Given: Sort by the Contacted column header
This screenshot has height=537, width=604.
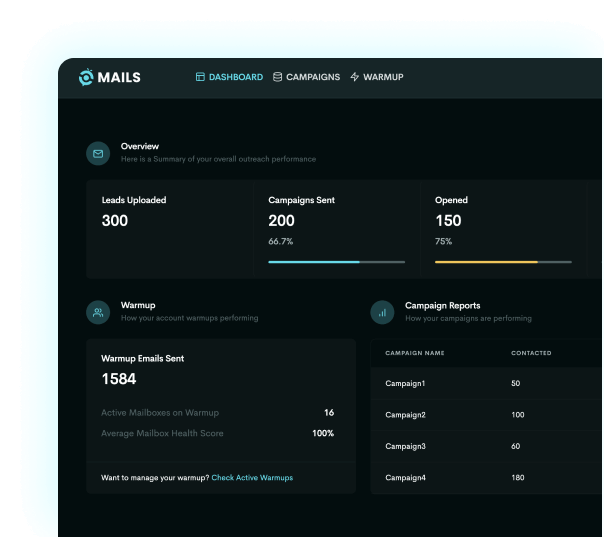Looking at the screenshot, I should 531,353.
